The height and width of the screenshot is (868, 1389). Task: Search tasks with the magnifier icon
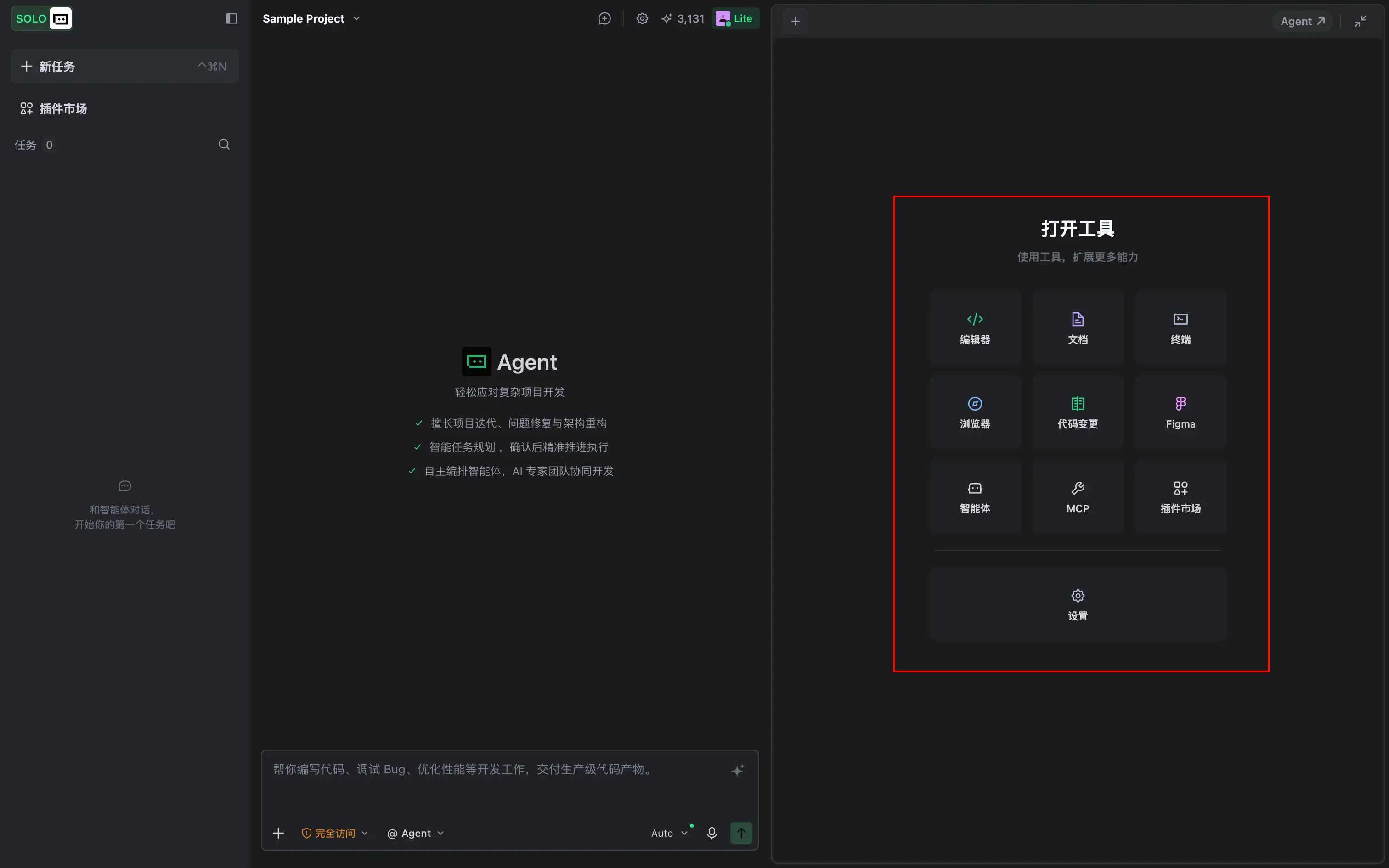pyautogui.click(x=224, y=144)
